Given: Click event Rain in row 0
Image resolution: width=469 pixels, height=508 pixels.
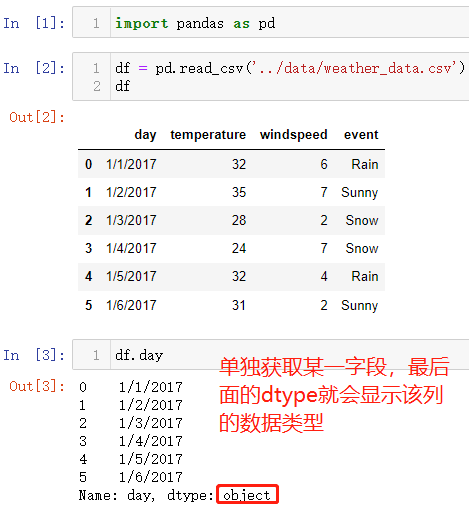Looking at the screenshot, I should click(x=365, y=164).
